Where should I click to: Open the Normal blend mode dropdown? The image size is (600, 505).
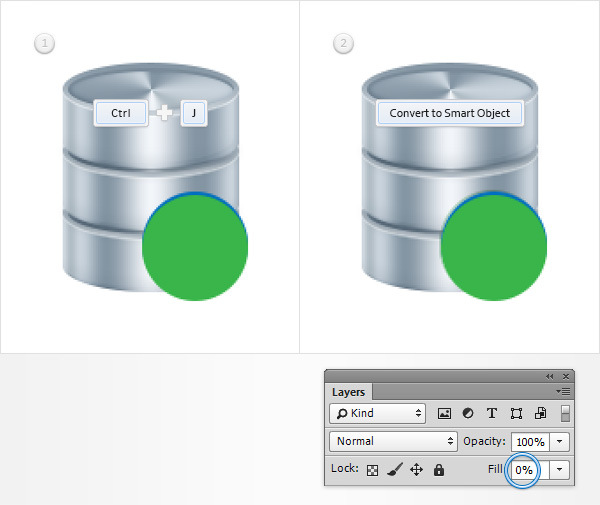tap(393, 441)
